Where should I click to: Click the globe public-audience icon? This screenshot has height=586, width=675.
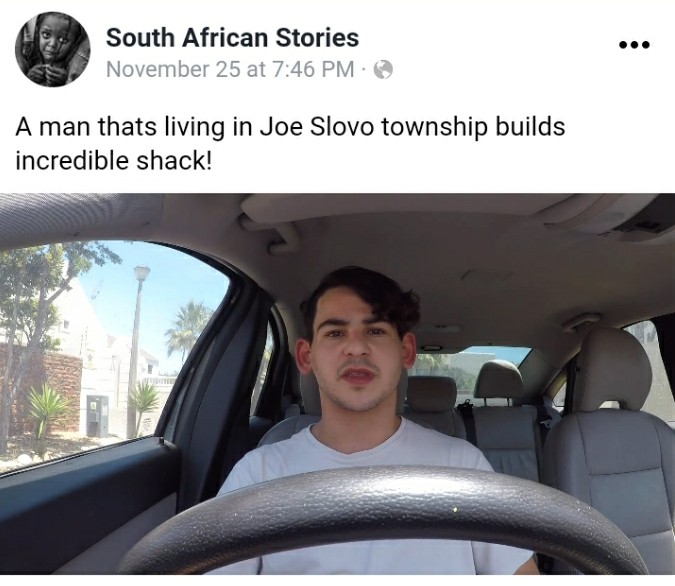[x=383, y=69]
